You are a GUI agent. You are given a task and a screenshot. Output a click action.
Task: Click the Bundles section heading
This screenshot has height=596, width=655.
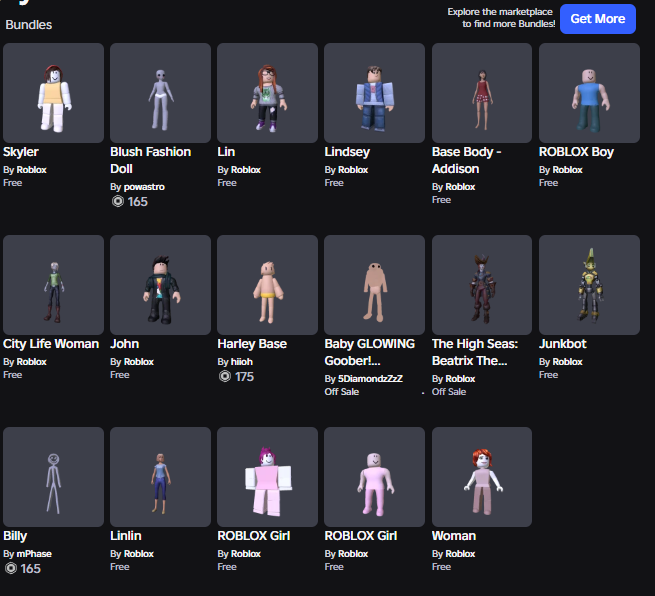tap(29, 25)
